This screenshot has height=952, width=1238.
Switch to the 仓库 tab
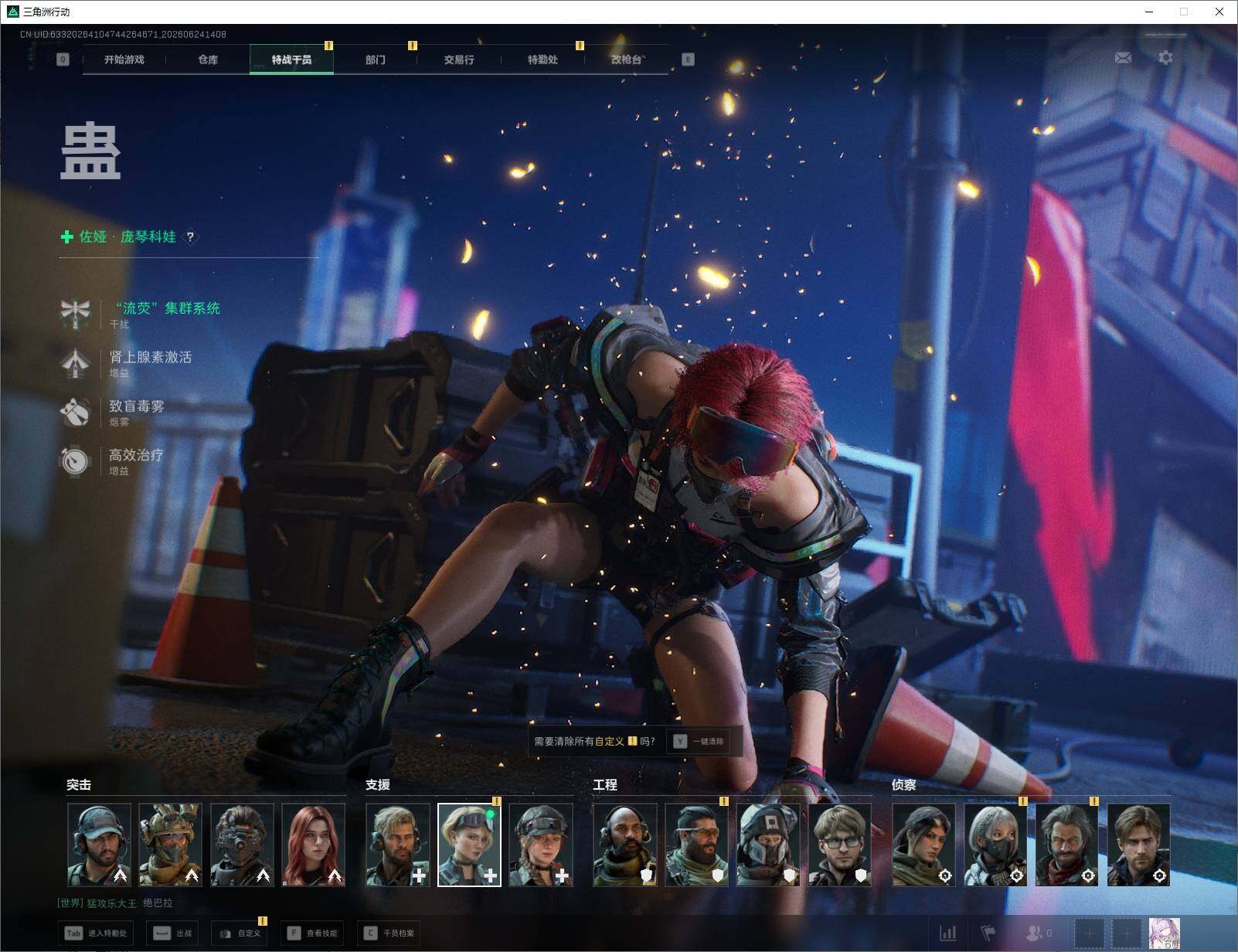coord(208,59)
